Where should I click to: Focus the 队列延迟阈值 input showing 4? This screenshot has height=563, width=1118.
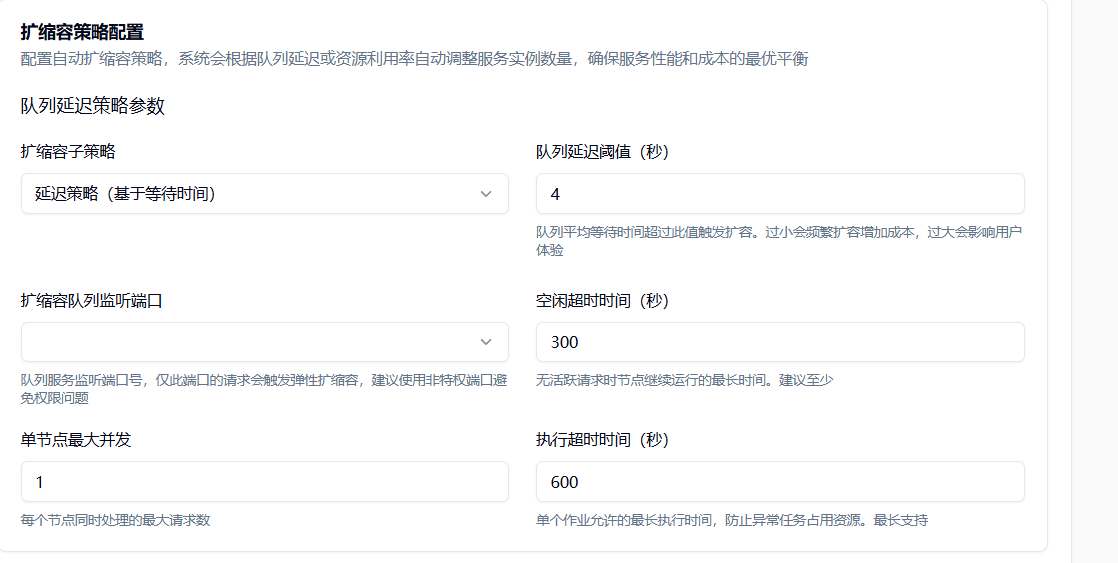pos(780,194)
